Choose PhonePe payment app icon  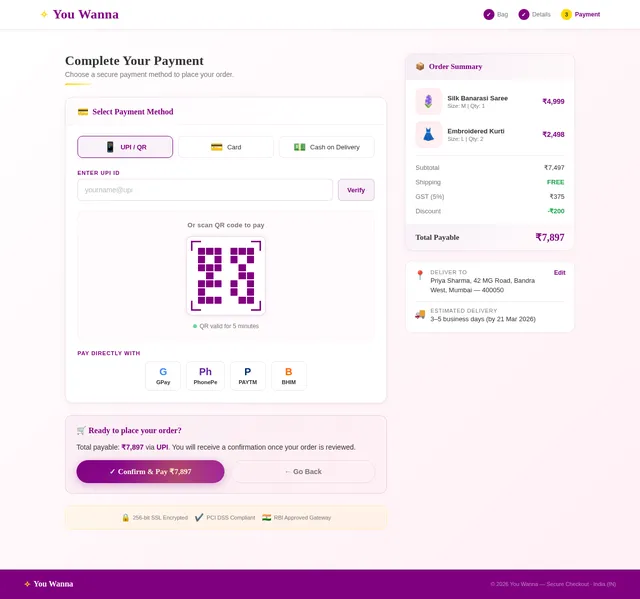pyautogui.click(x=205, y=376)
